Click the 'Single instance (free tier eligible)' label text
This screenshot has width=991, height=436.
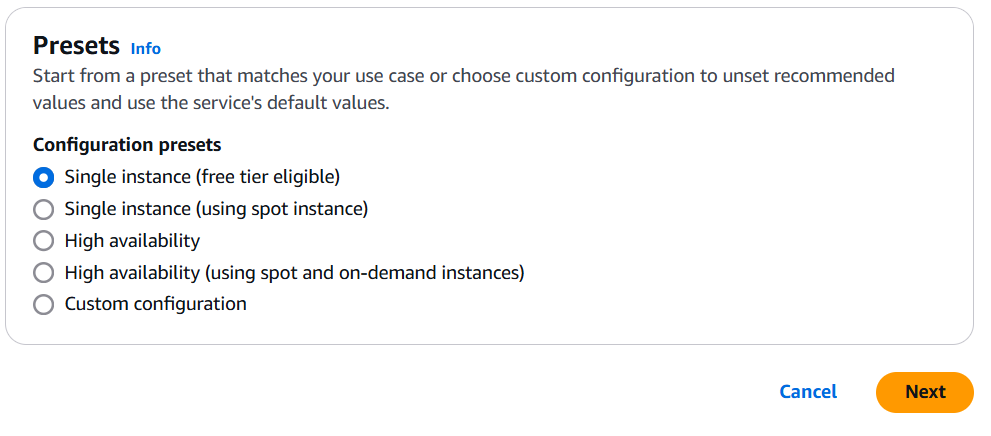(202, 177)
